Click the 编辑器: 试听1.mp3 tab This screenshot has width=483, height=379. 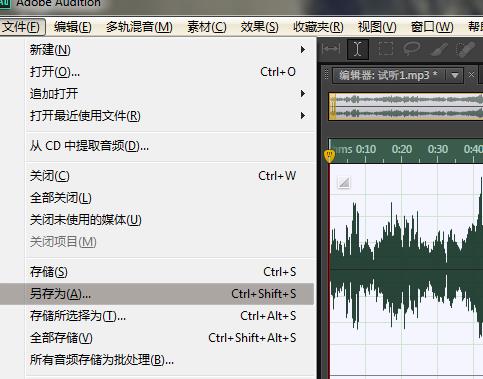coord(388,75)
